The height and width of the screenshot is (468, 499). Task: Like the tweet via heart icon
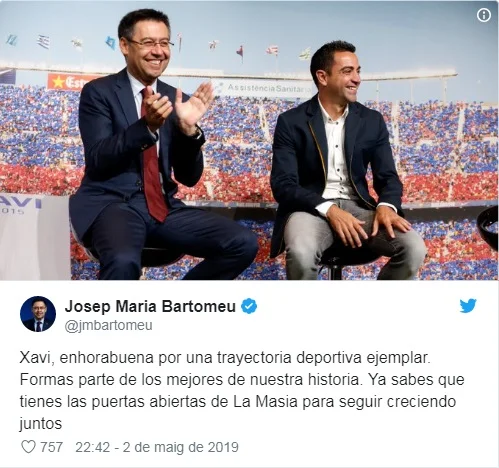tap(28, 447)
